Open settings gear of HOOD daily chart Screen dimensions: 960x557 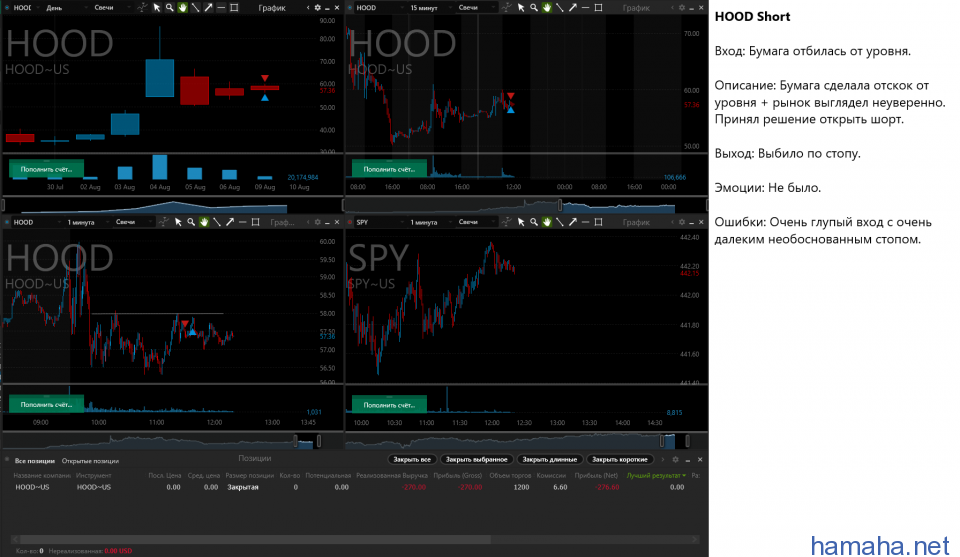(x=317, y=8)
